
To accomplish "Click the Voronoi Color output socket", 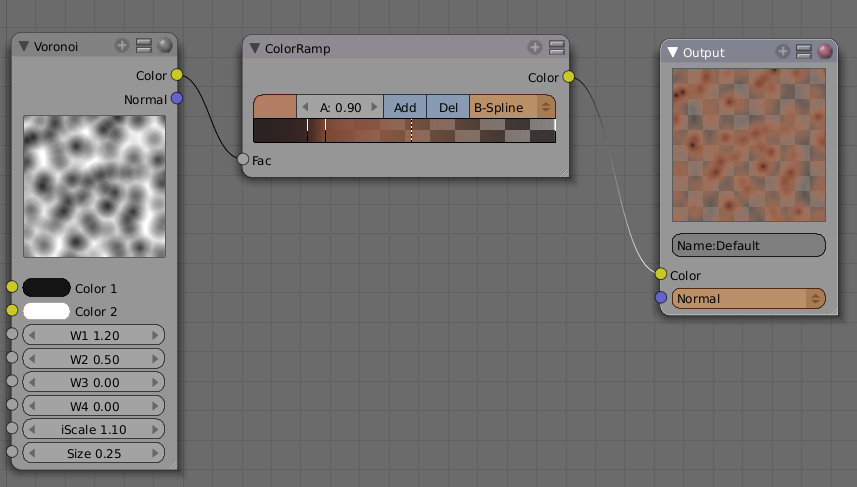I will pos(177,75).
